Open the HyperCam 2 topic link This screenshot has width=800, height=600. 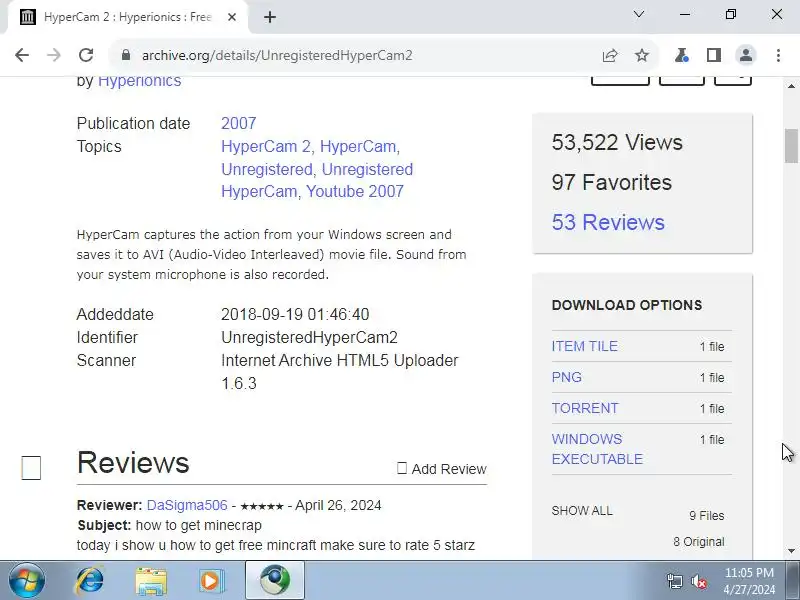[266, 146]
